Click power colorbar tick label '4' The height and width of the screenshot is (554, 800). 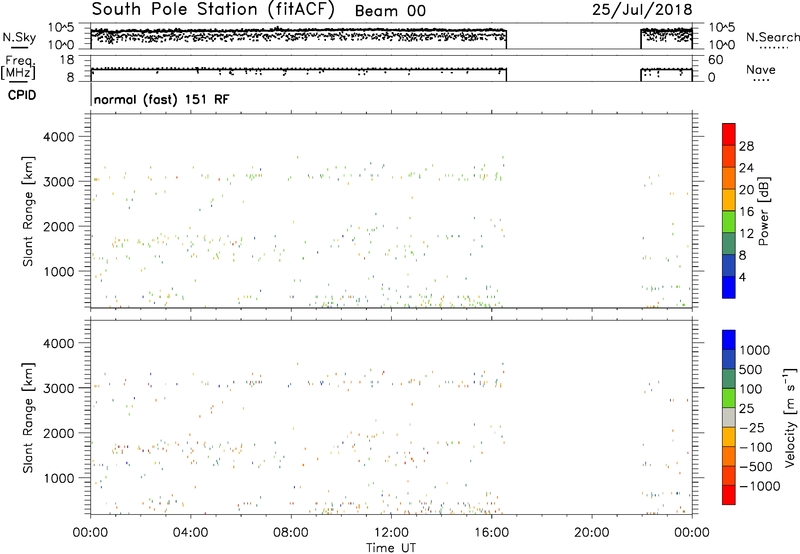pos(742,277)
